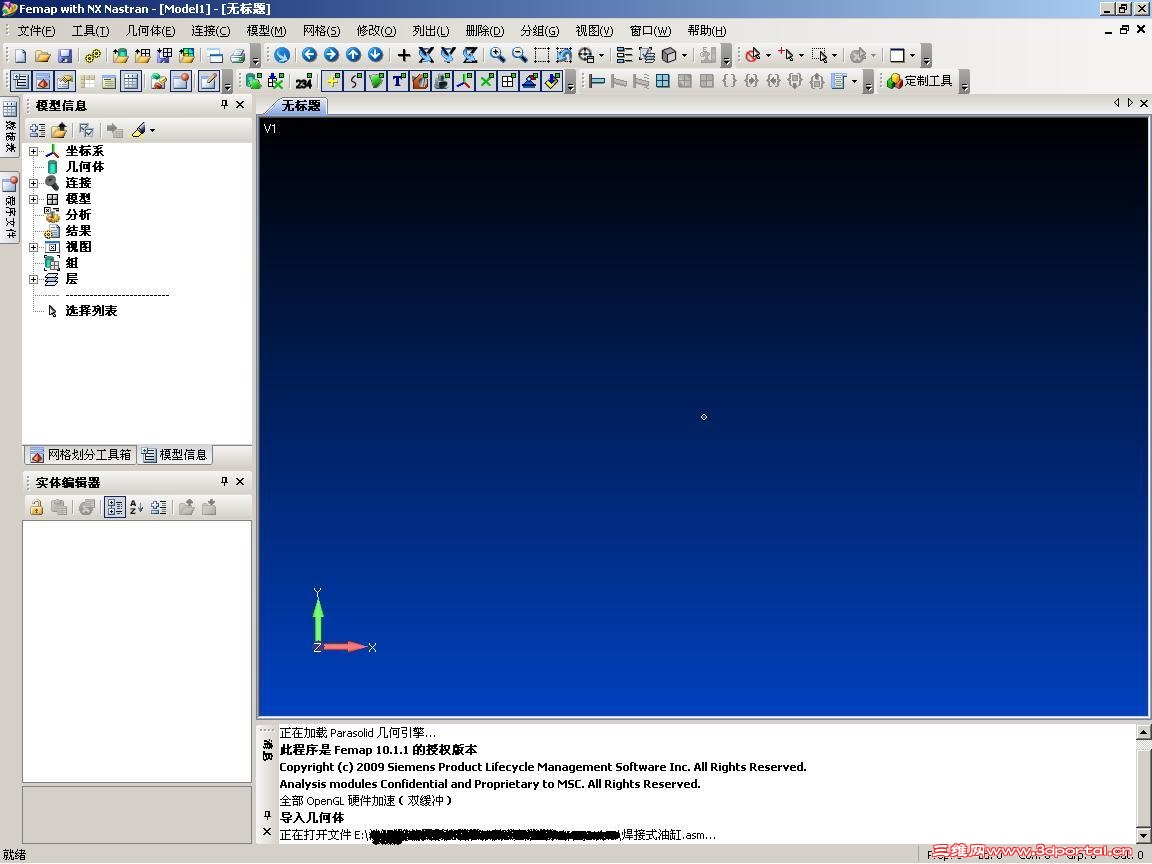
Task: Toggle the data table pane toolbar button
Action: (x=131, y=81)
